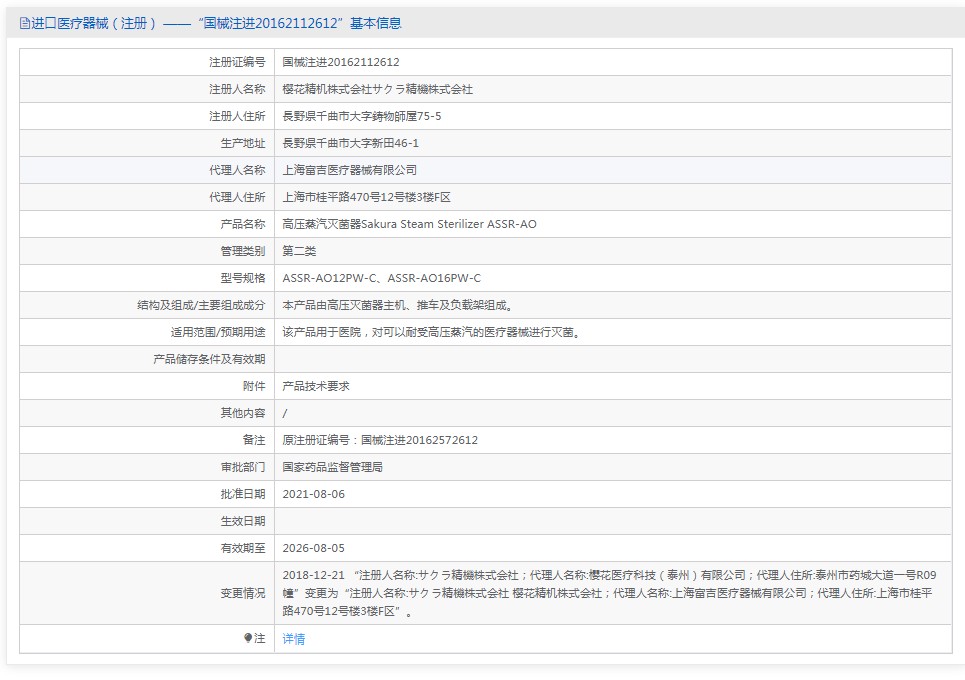Screen dimensions: 965x680
Task: Click the 注册人住所 label
Action: pos(237,116)
